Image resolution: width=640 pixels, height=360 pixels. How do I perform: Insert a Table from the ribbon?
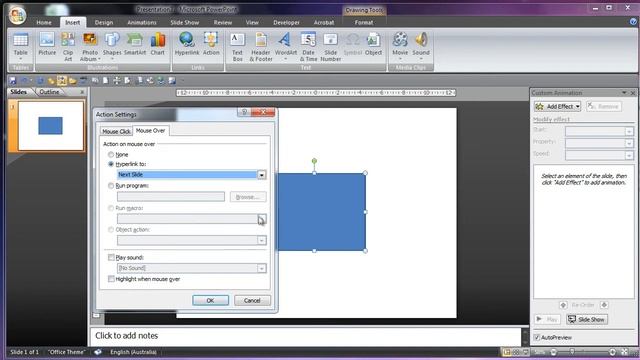[x=20, y=46]
